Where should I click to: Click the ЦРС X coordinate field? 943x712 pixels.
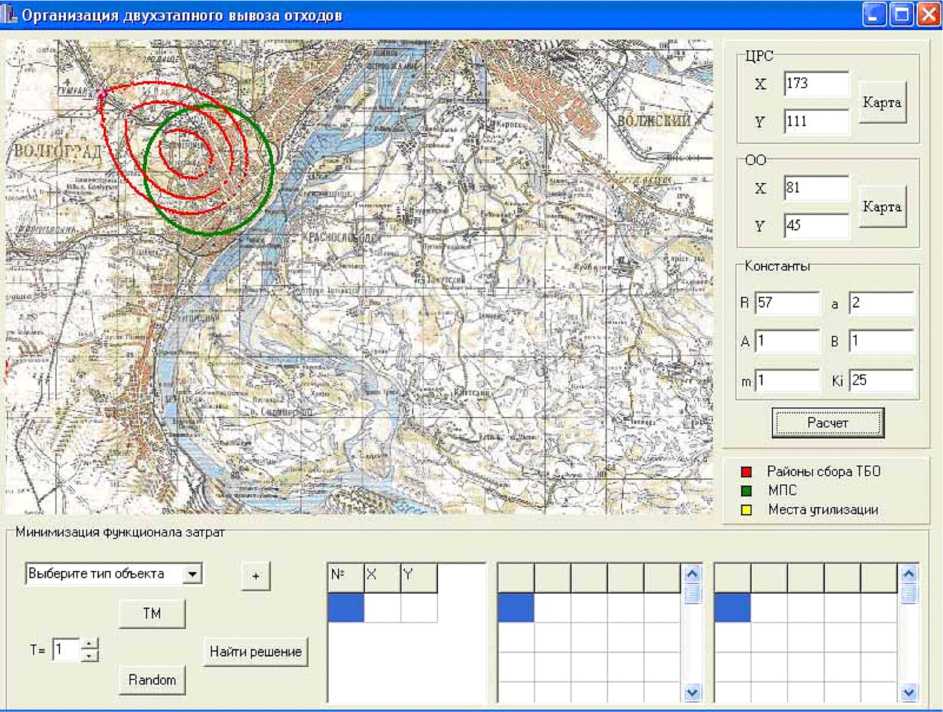point(816,84)
